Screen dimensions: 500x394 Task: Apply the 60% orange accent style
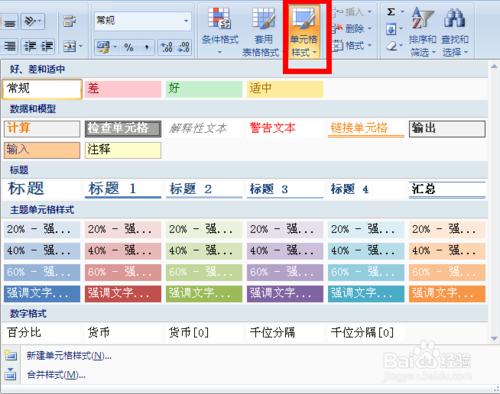tap(447, 272)
